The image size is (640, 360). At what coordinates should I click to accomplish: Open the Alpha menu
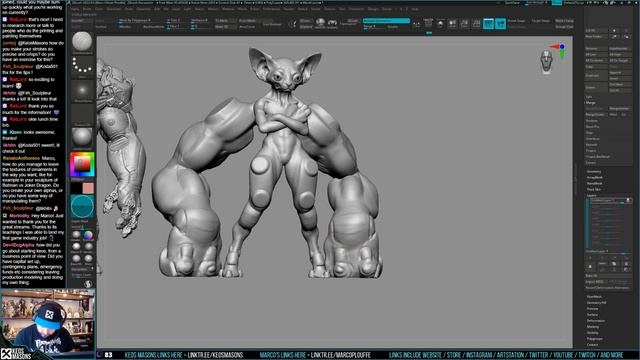(75, 9)
